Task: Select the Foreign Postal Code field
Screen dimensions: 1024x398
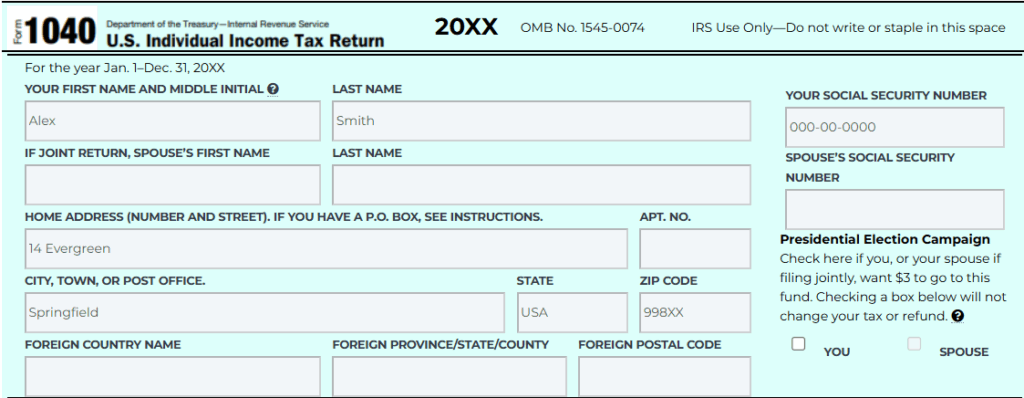Action: [664, 376]
